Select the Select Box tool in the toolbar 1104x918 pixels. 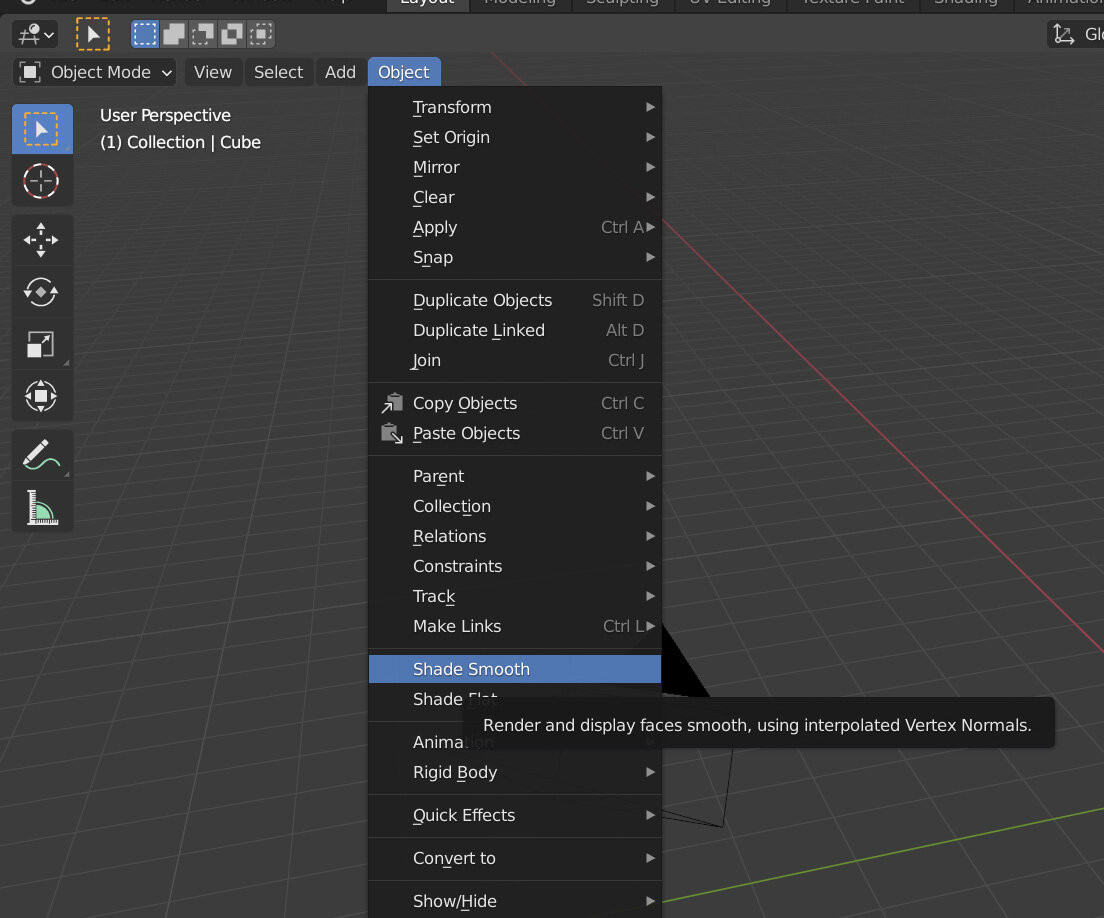tap(42, 129)
